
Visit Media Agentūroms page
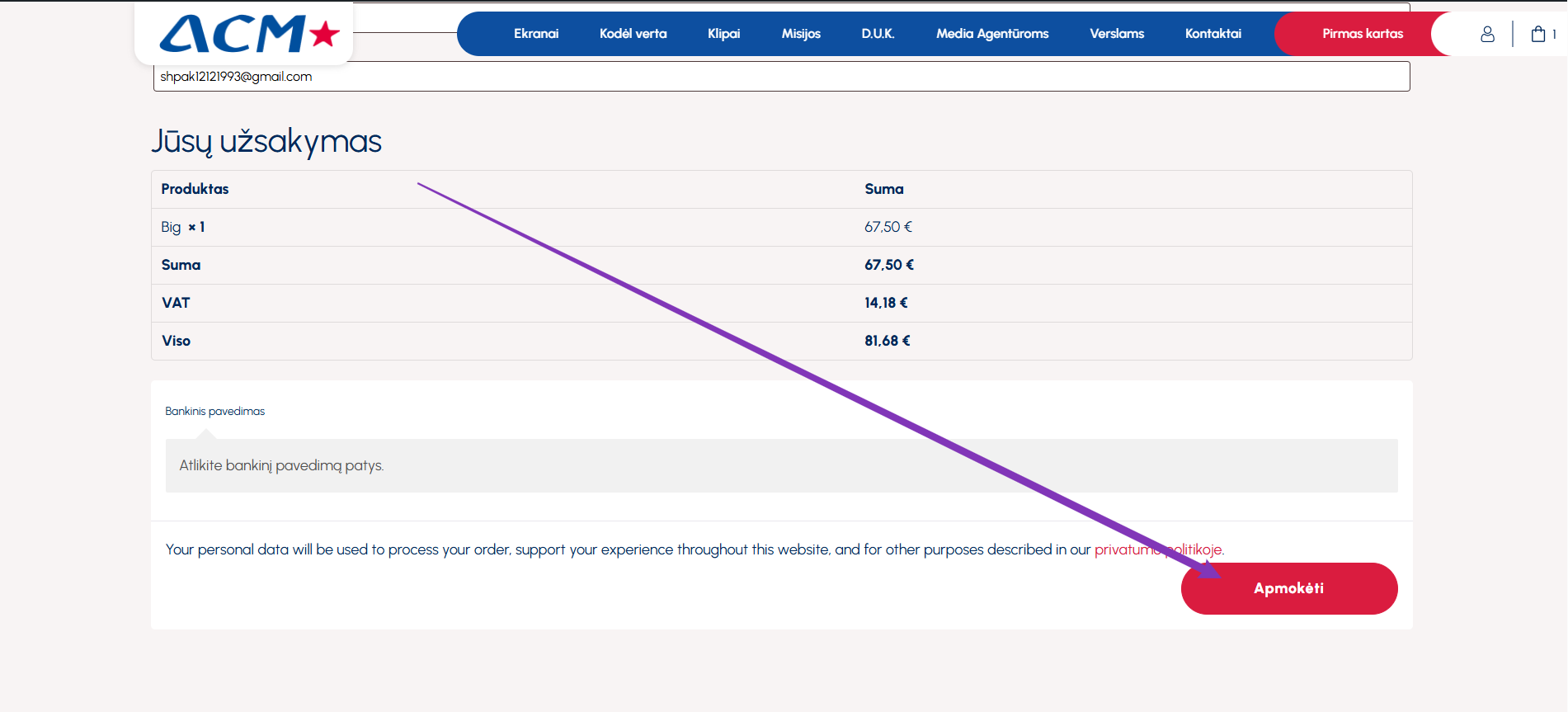(x=991, y=34)
